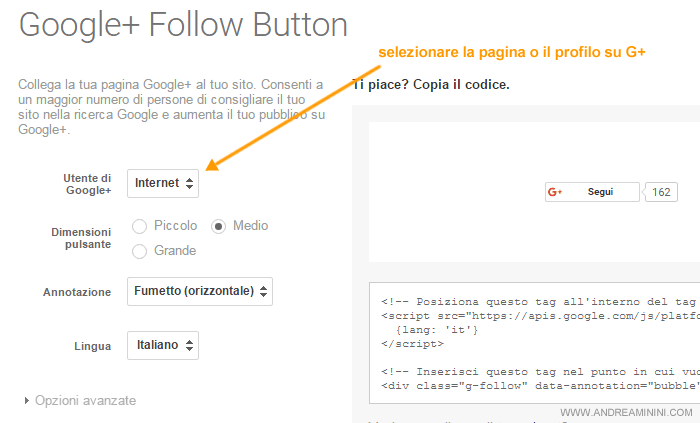Select the Piccolo button size

140,226
